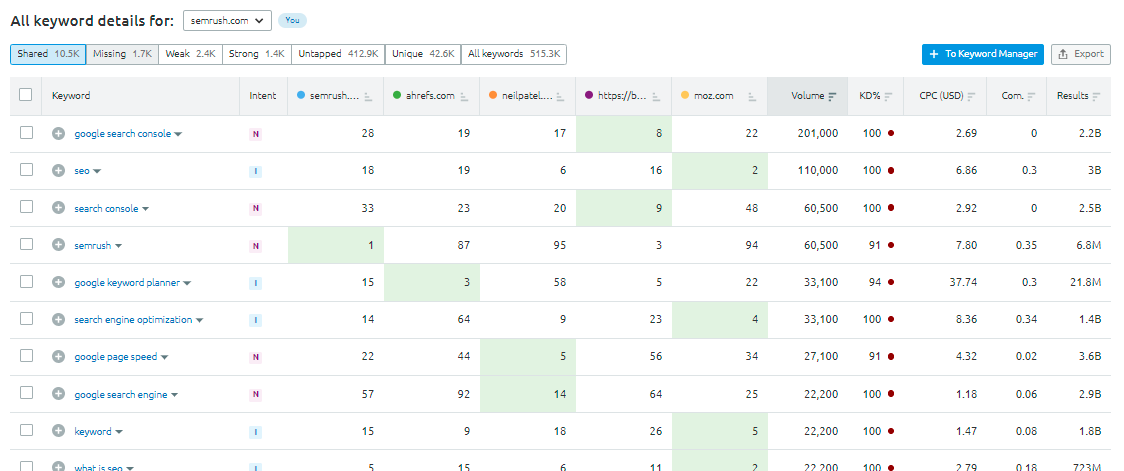Sort by the semrush.com column sort icon
Screen dimensions: 1124x471
coord(368,96)
